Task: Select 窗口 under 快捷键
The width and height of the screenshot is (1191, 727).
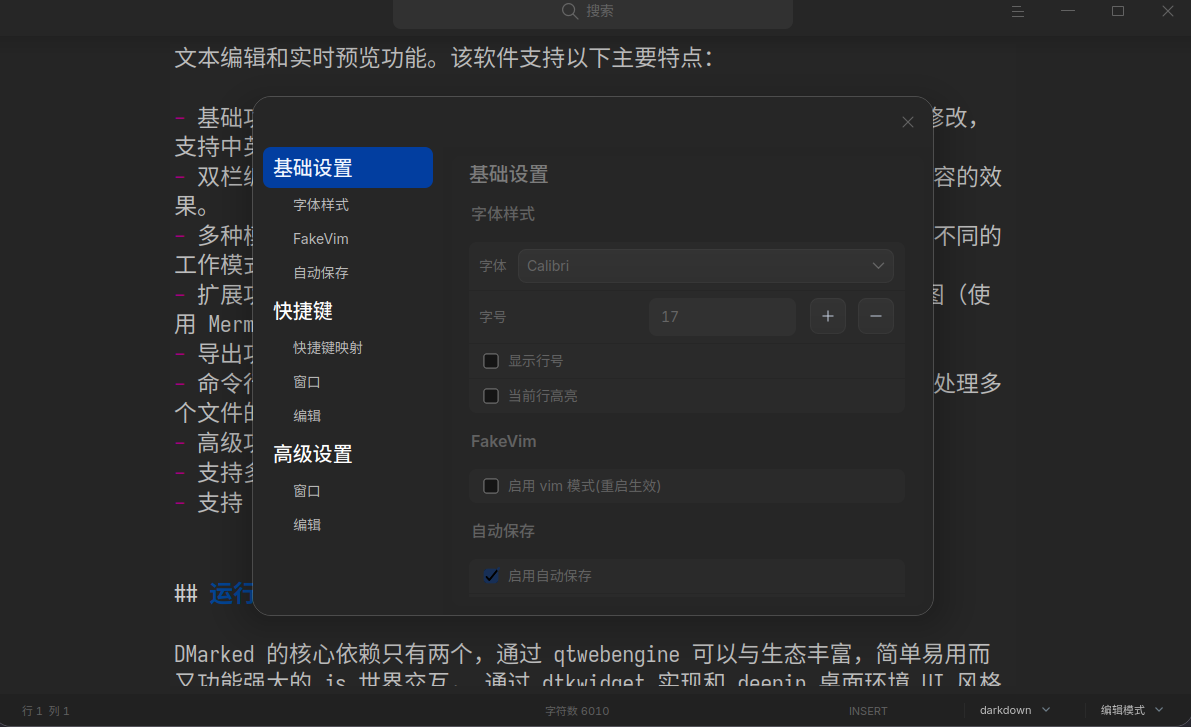Action: [x=307, y=382]
